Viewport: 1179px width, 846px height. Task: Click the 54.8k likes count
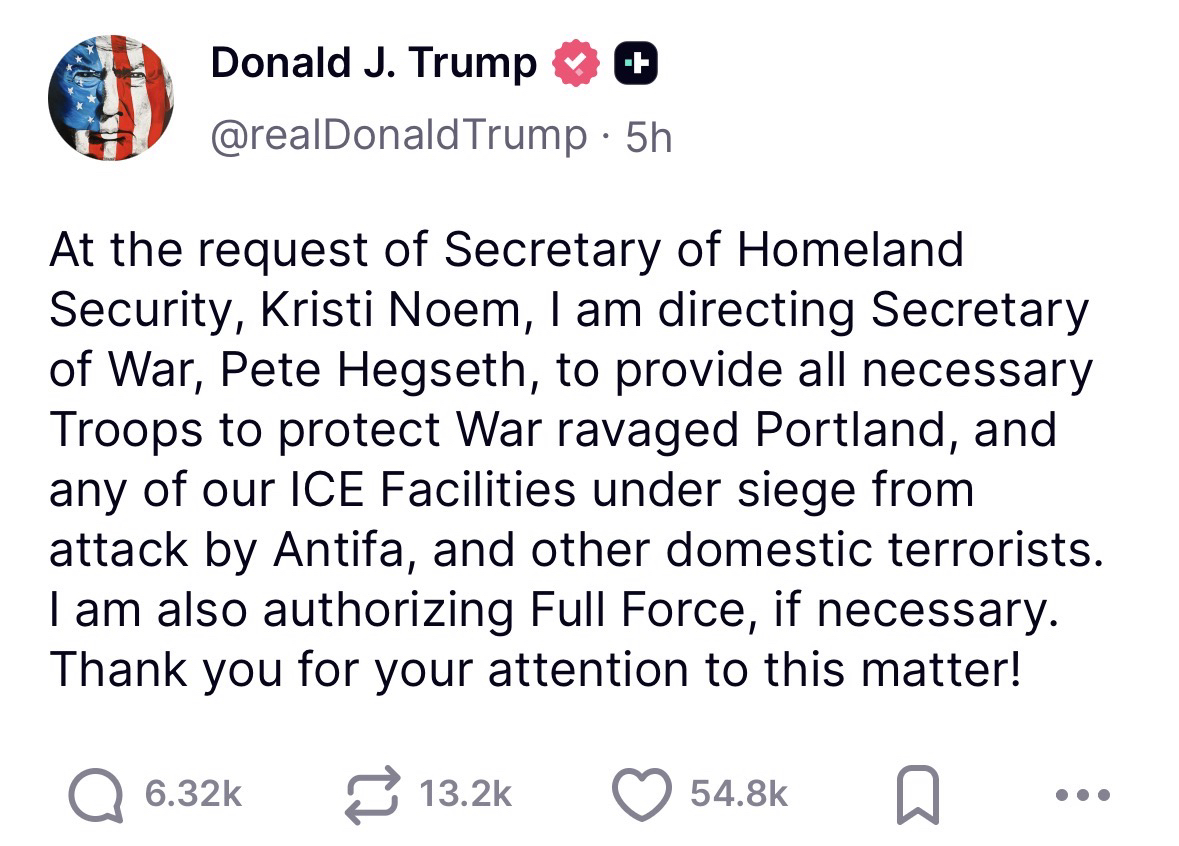coord(739,795)
